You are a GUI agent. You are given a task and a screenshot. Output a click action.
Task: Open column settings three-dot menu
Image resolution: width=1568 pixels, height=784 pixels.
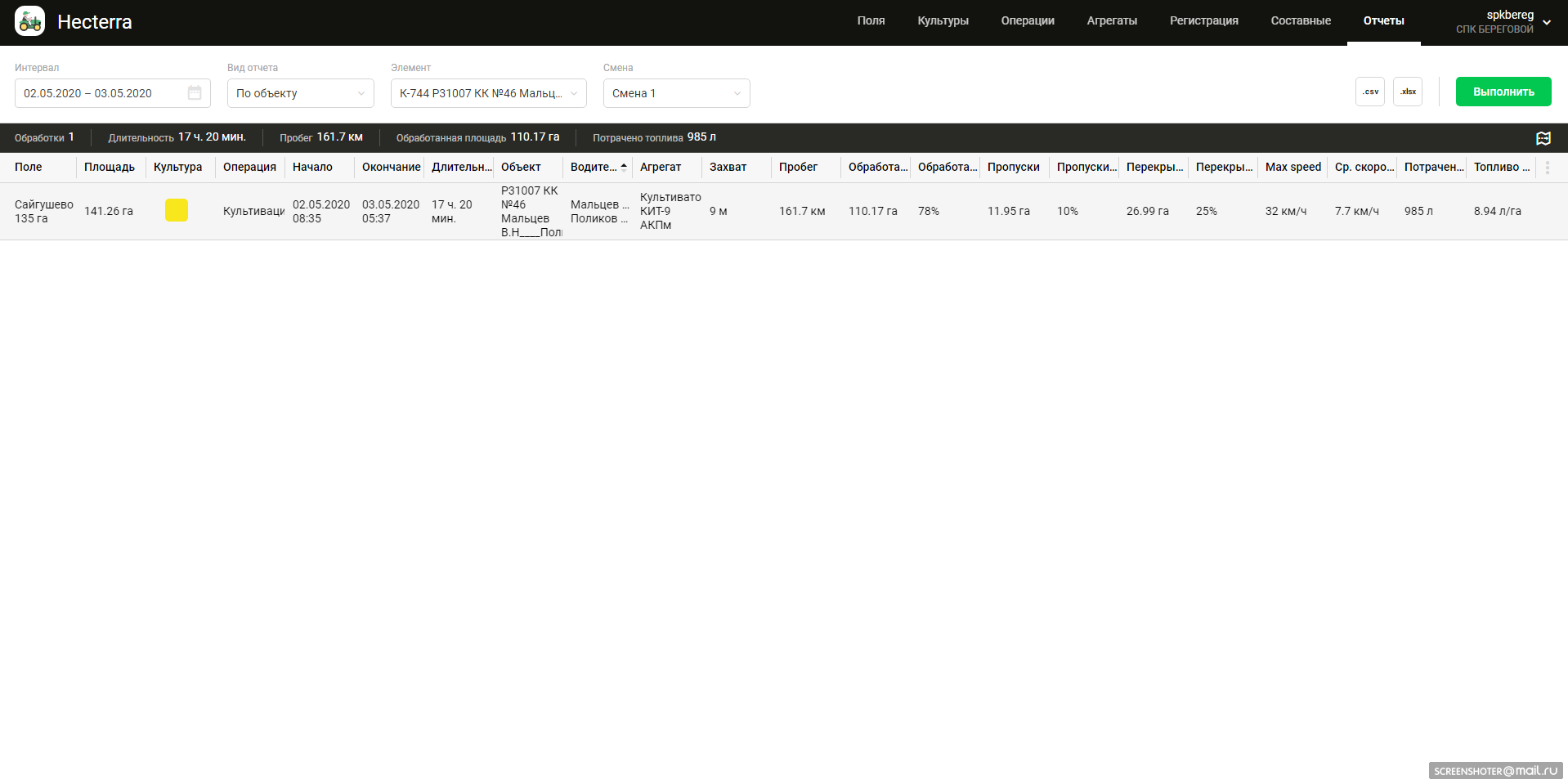[x=1547, y=168]
